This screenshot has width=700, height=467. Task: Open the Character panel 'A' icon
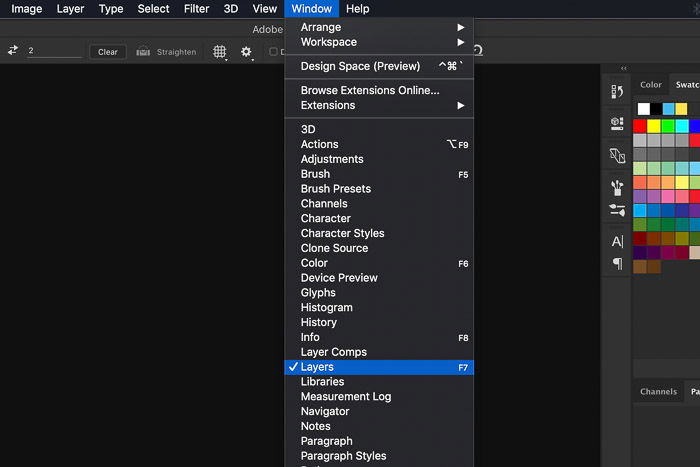click(x=617, y=242)
